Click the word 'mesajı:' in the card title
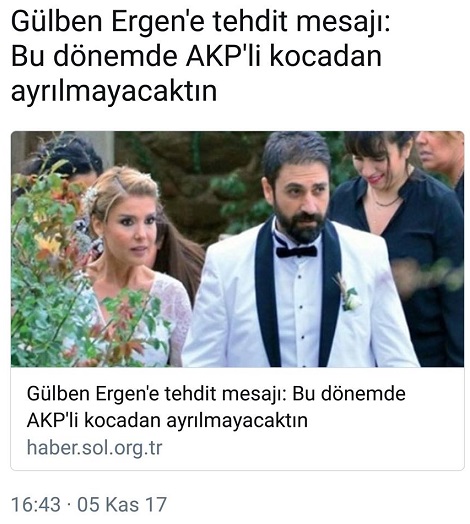This screenshot has width=470, height=524. (x=254, y=394)
